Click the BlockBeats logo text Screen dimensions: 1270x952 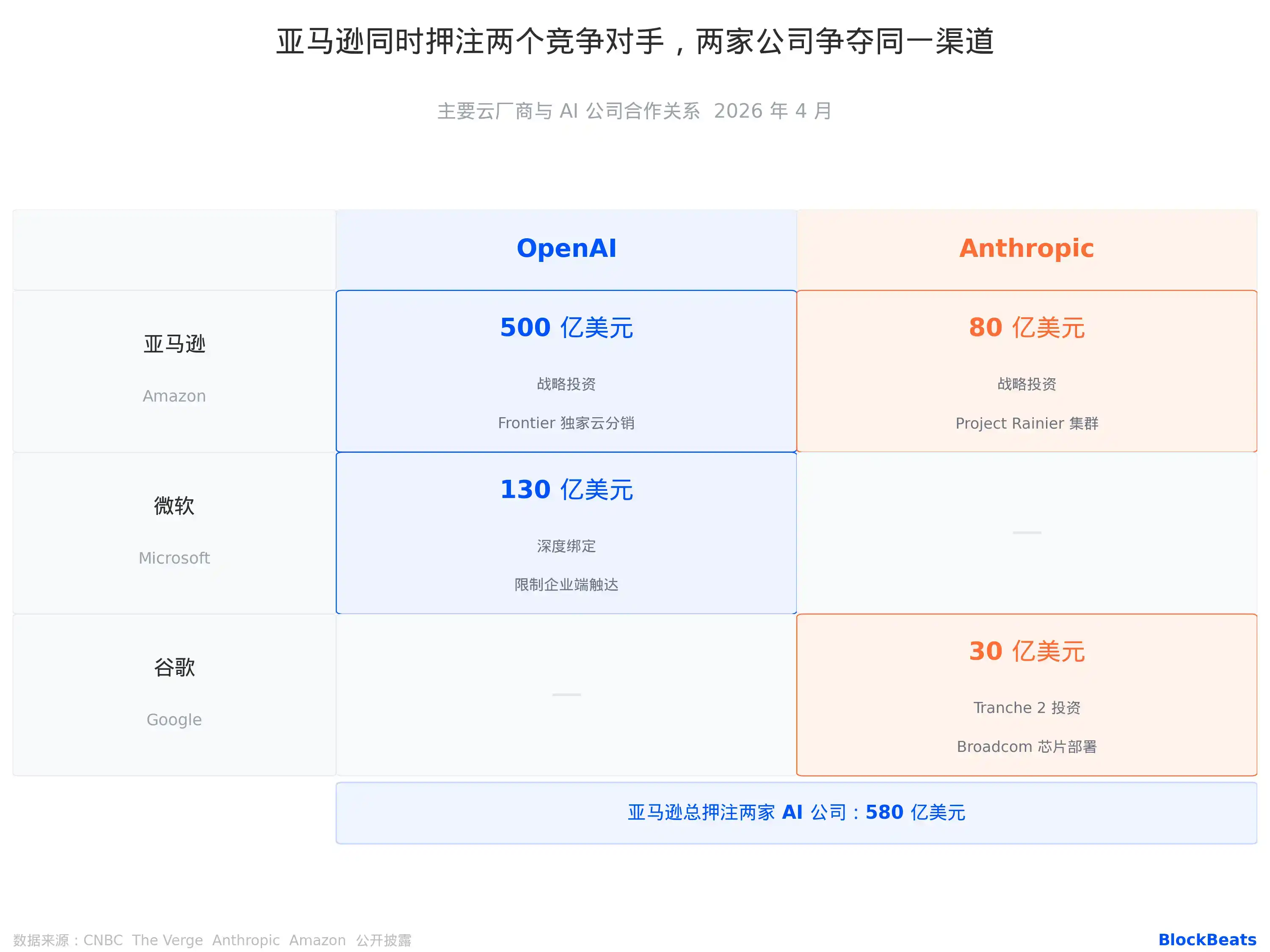(x=1207, y=939)
